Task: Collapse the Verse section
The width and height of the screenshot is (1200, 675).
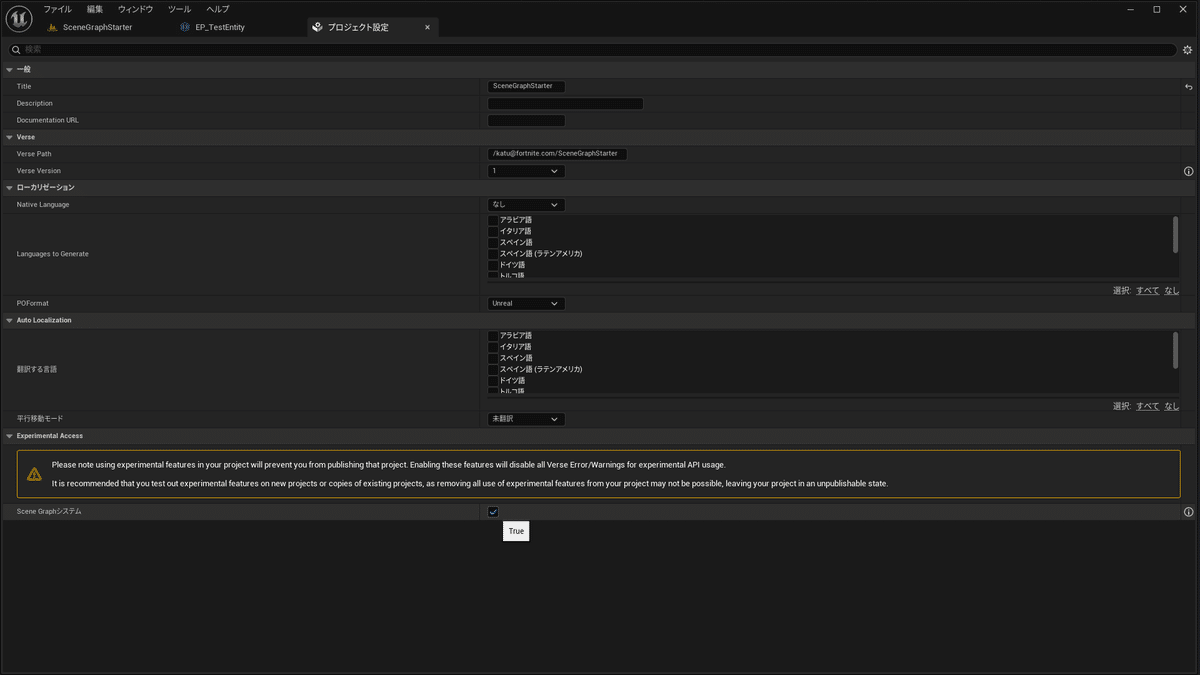Action: click(x=9, y=137)
